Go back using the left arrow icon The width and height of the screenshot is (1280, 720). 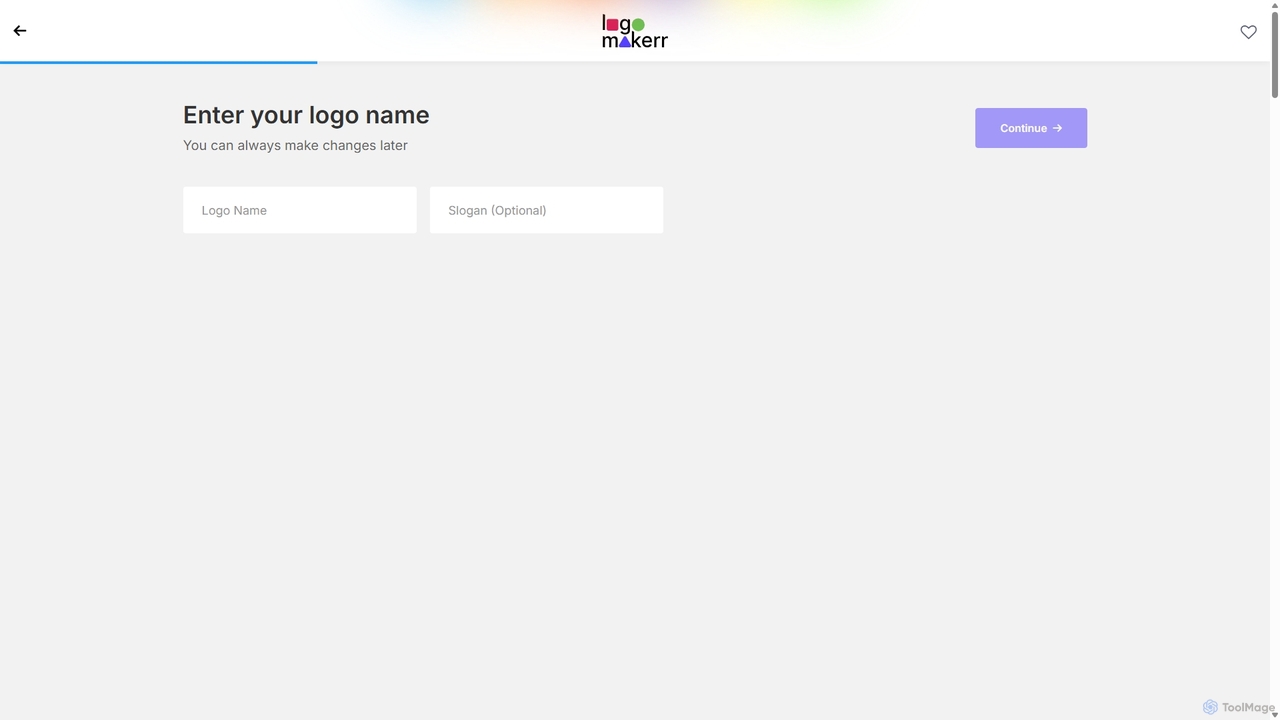20,31
